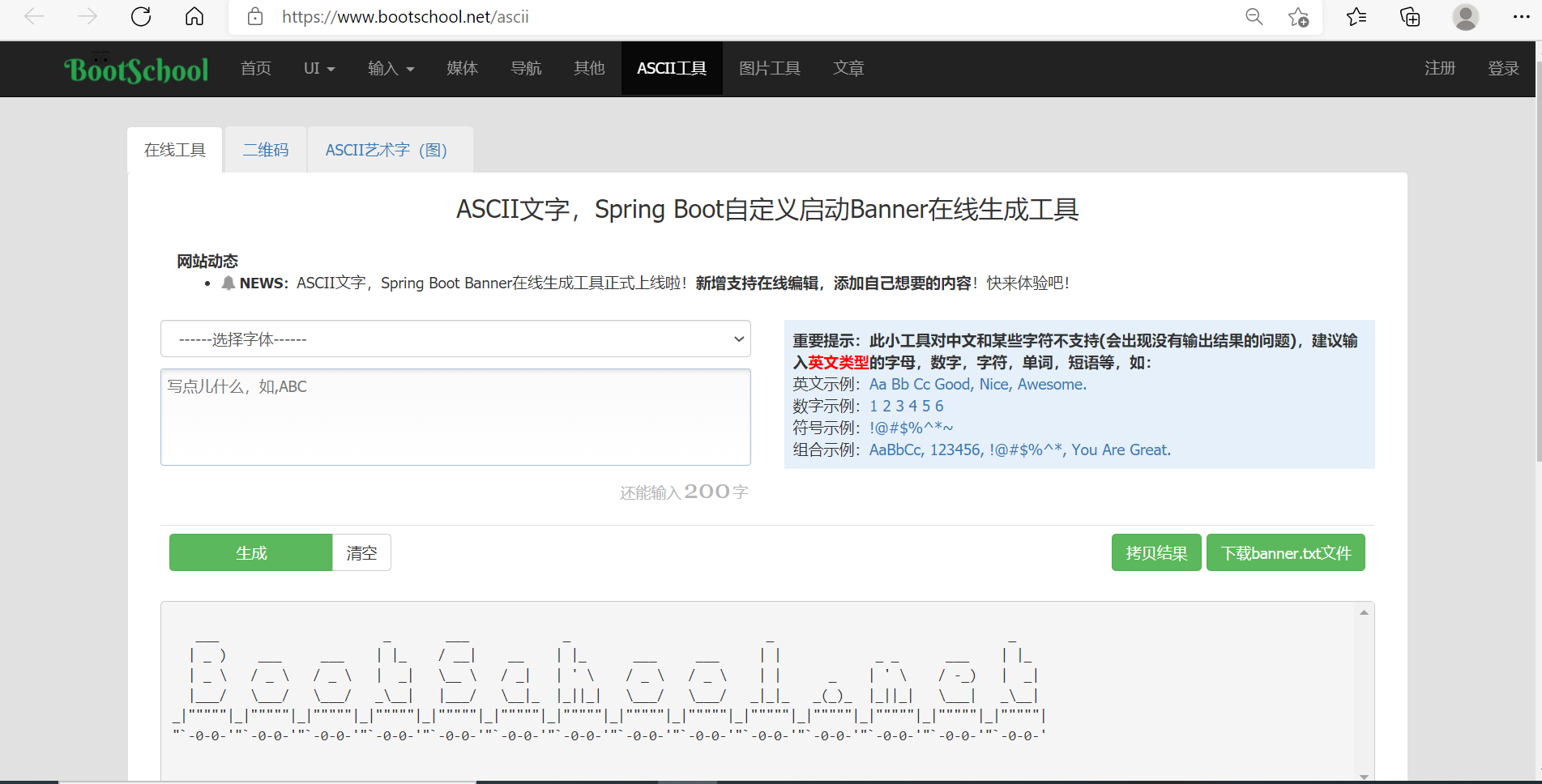Click red 英文类型 text in notice
1542x784 pixels.
click(838, 362)
